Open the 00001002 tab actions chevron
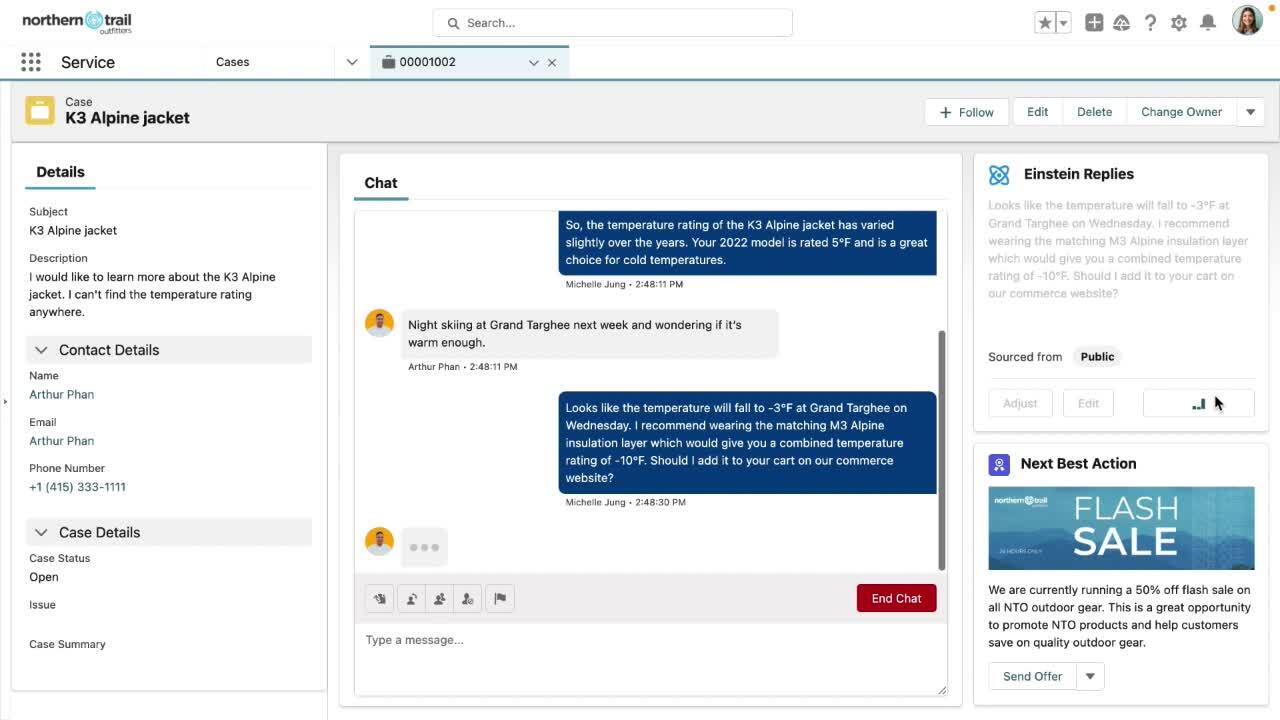This screenshot has width=1280, height=720. coord(534,62)
